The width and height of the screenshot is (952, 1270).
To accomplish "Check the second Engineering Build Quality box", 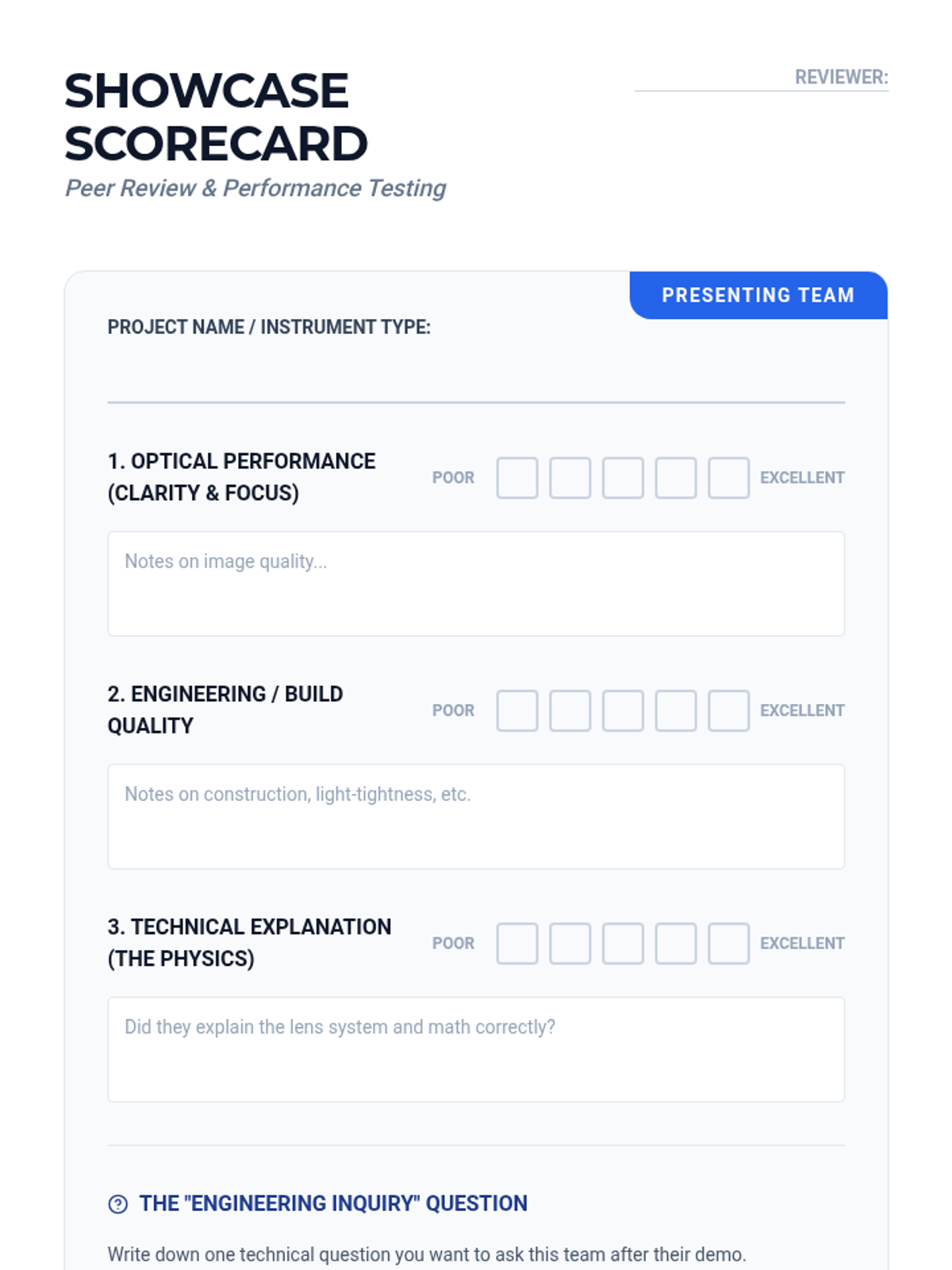I will (x=570, y=710).
